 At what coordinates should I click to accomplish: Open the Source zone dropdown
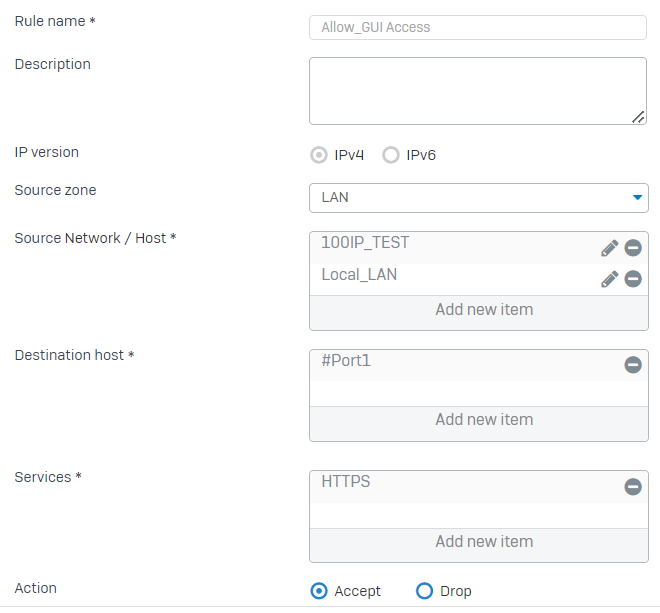pos(478,197)
